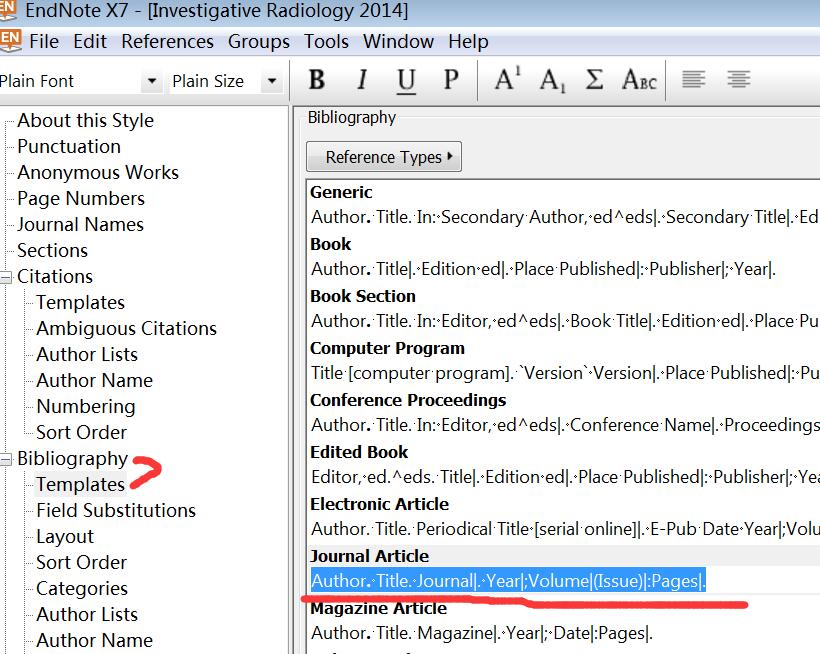Click the Conference Proceedings template line
The height and width of the screenshot is (654, 820).
tap(565, 425)
